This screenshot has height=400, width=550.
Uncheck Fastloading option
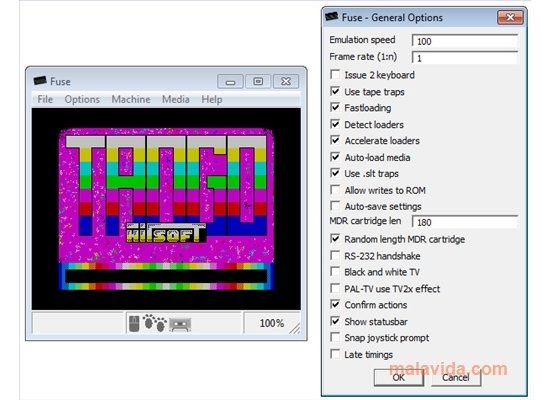click(x=335, y=107)
